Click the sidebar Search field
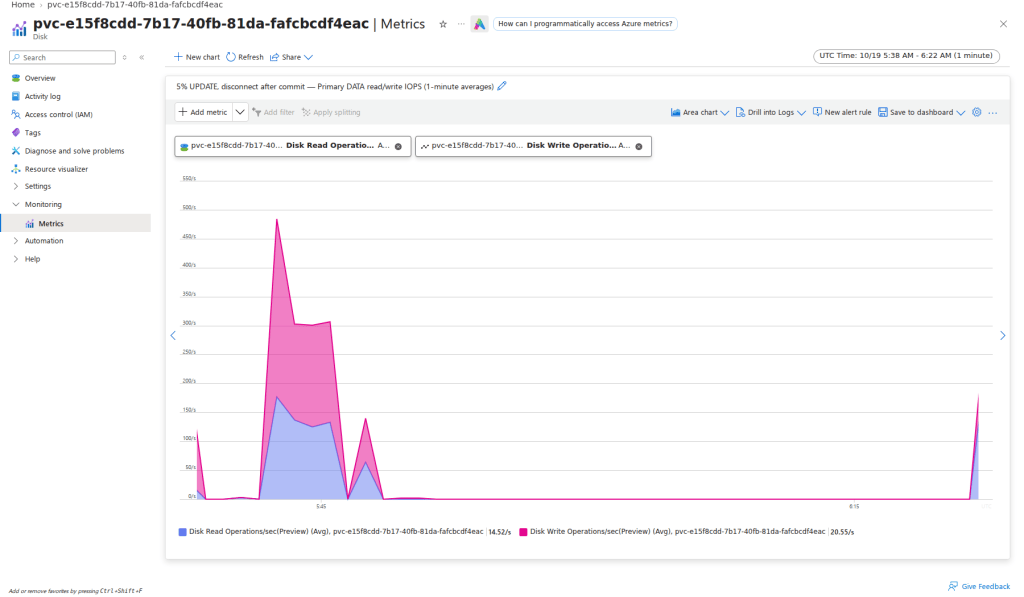The height and width of the screenshot is (597, 1024). [63, 57]
